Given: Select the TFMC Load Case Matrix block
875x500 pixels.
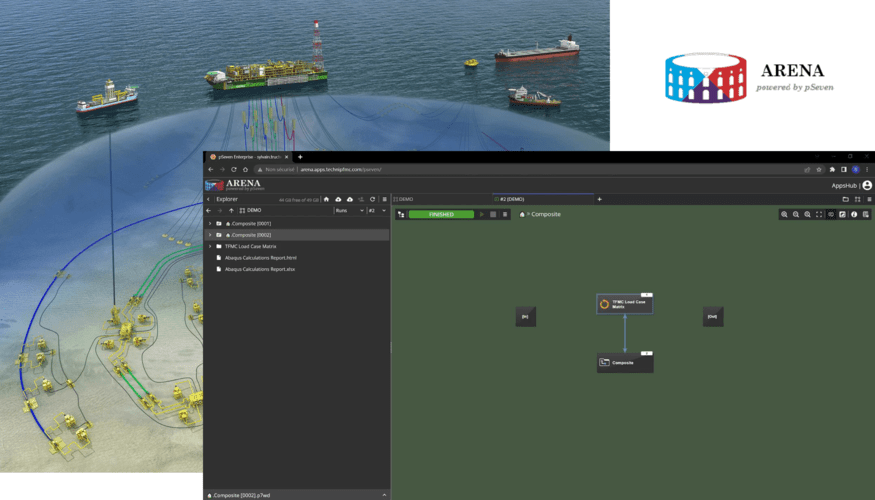Looking at the screenshot, I should pos(624,304).
